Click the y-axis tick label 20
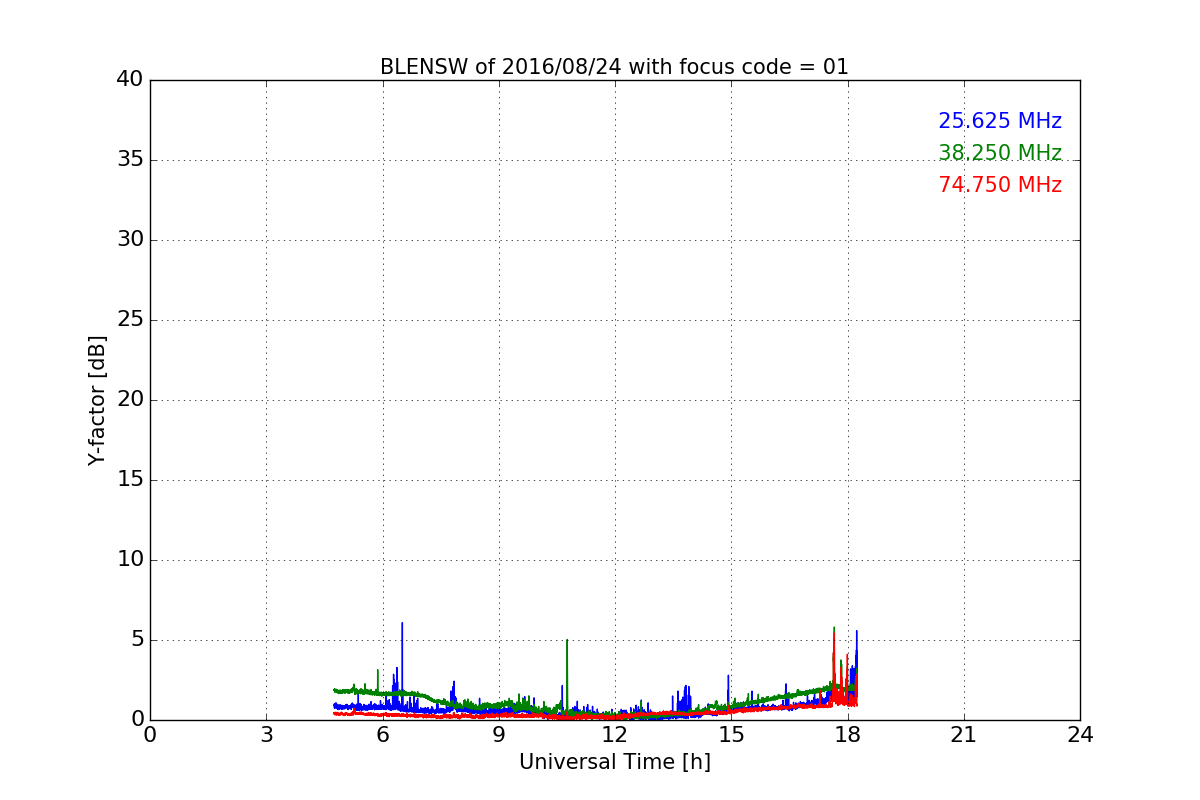 coord(130,400)
